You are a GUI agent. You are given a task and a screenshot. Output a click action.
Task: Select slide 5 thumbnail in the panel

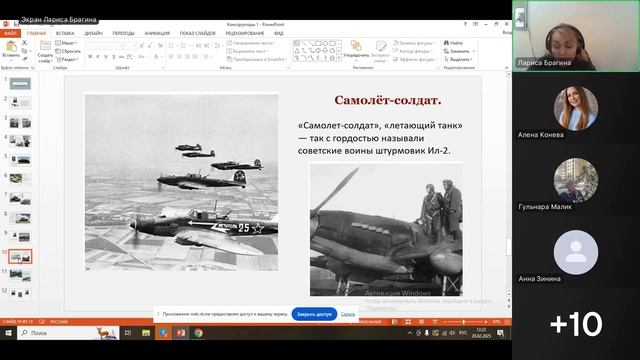[x=20, y=160]
